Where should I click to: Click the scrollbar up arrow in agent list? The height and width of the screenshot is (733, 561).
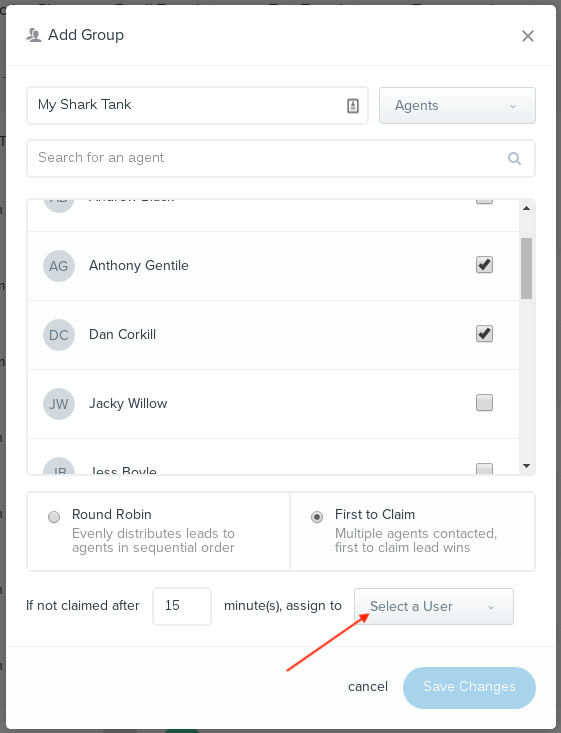point(526,208)
